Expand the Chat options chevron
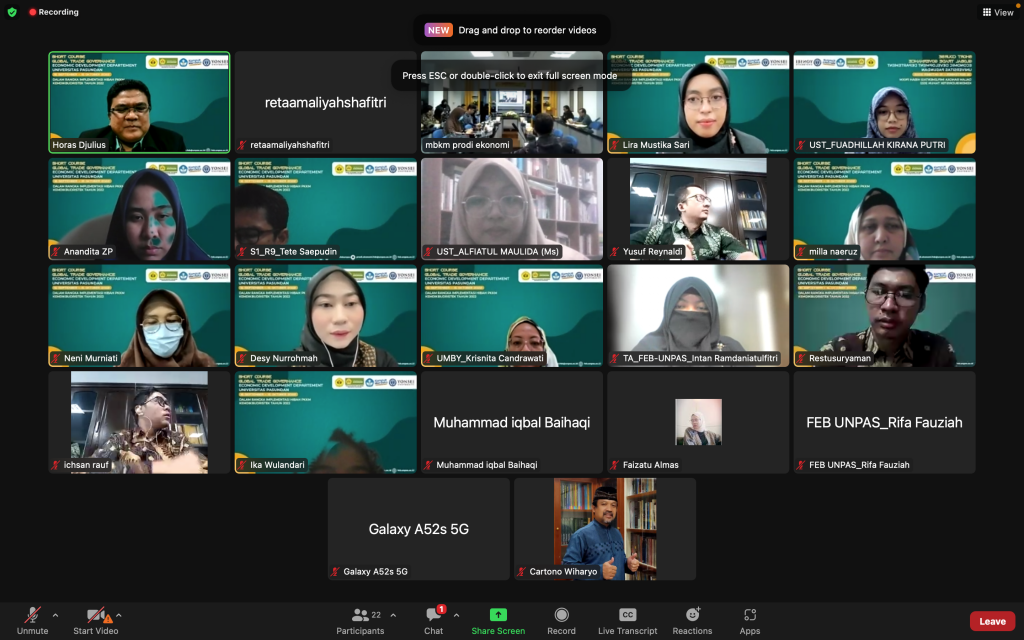The width and height of the screenshot is (1024, 640). [x=456, y=615]
